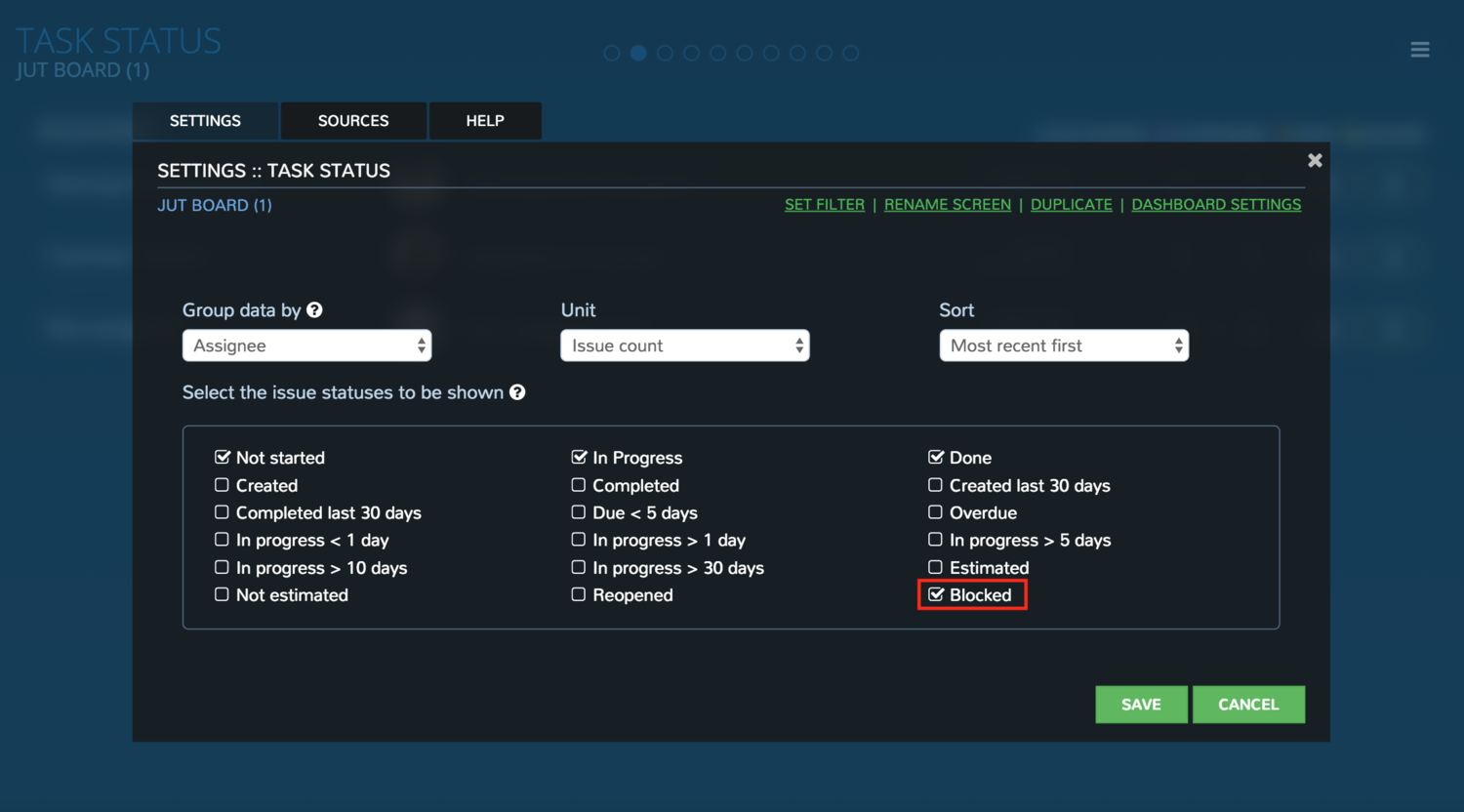Click the DUPLICATE link

point(1072,204)
